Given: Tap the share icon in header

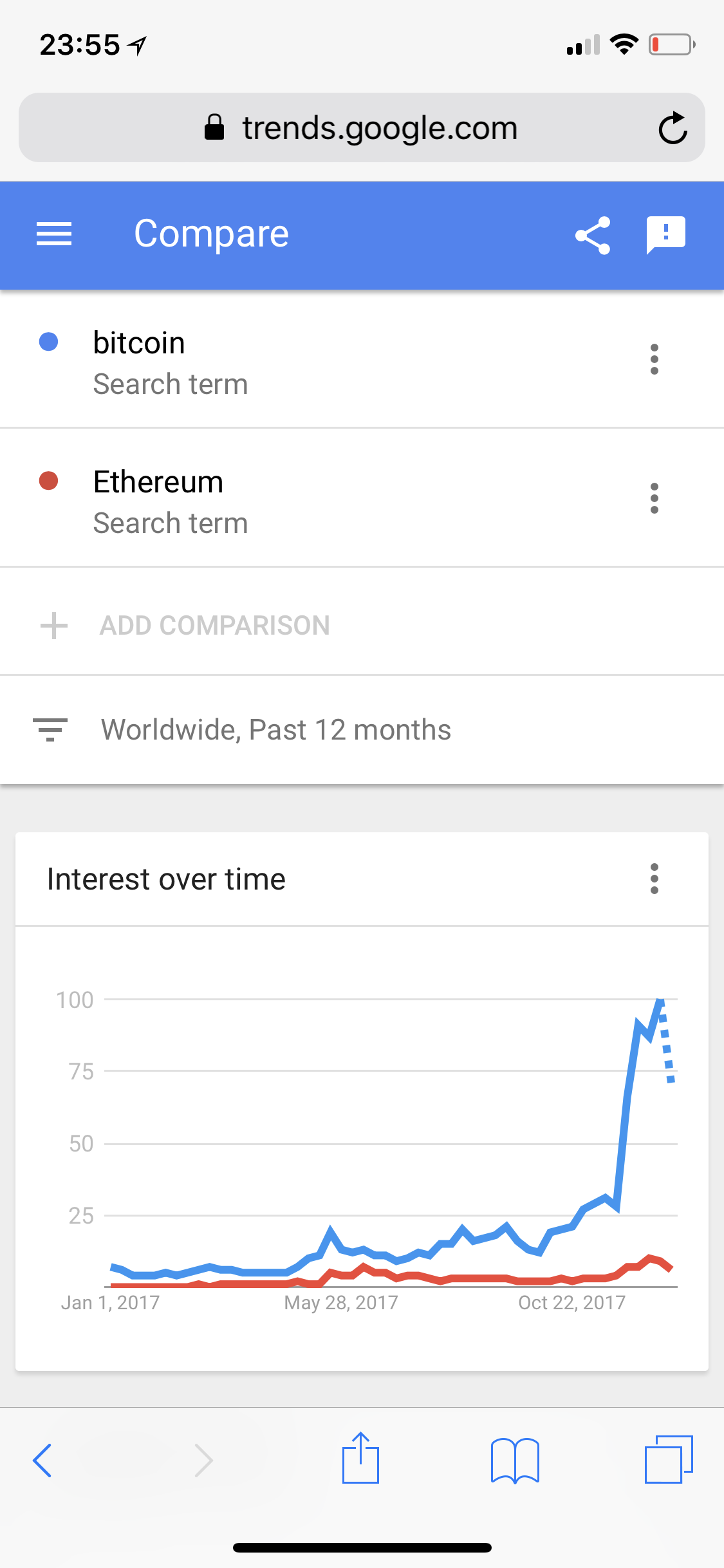Looking at the screenshot, I should pos(592,235).
